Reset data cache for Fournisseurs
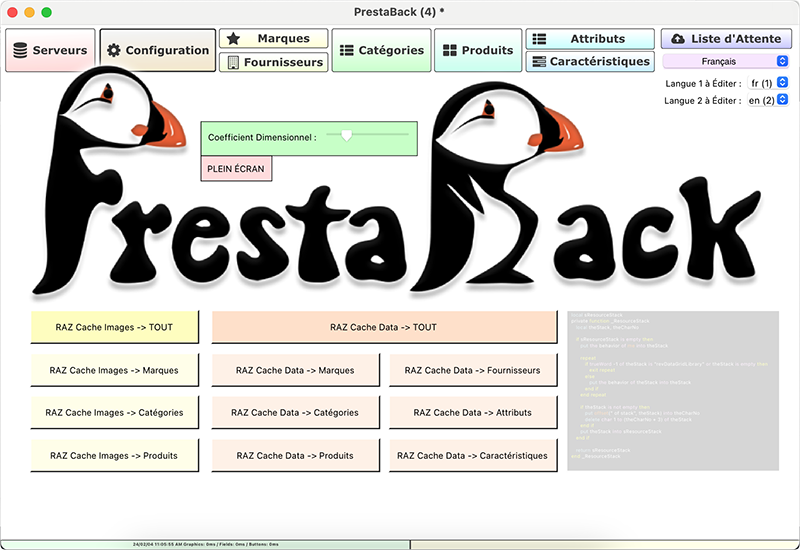800x550 pixels. 472,370
